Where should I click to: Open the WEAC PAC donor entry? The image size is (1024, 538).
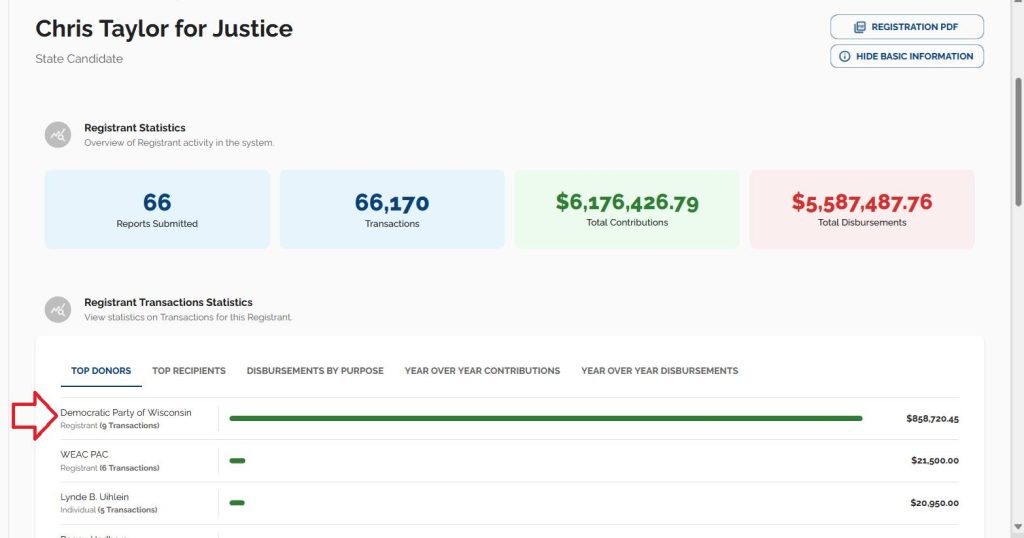(85, 455)
